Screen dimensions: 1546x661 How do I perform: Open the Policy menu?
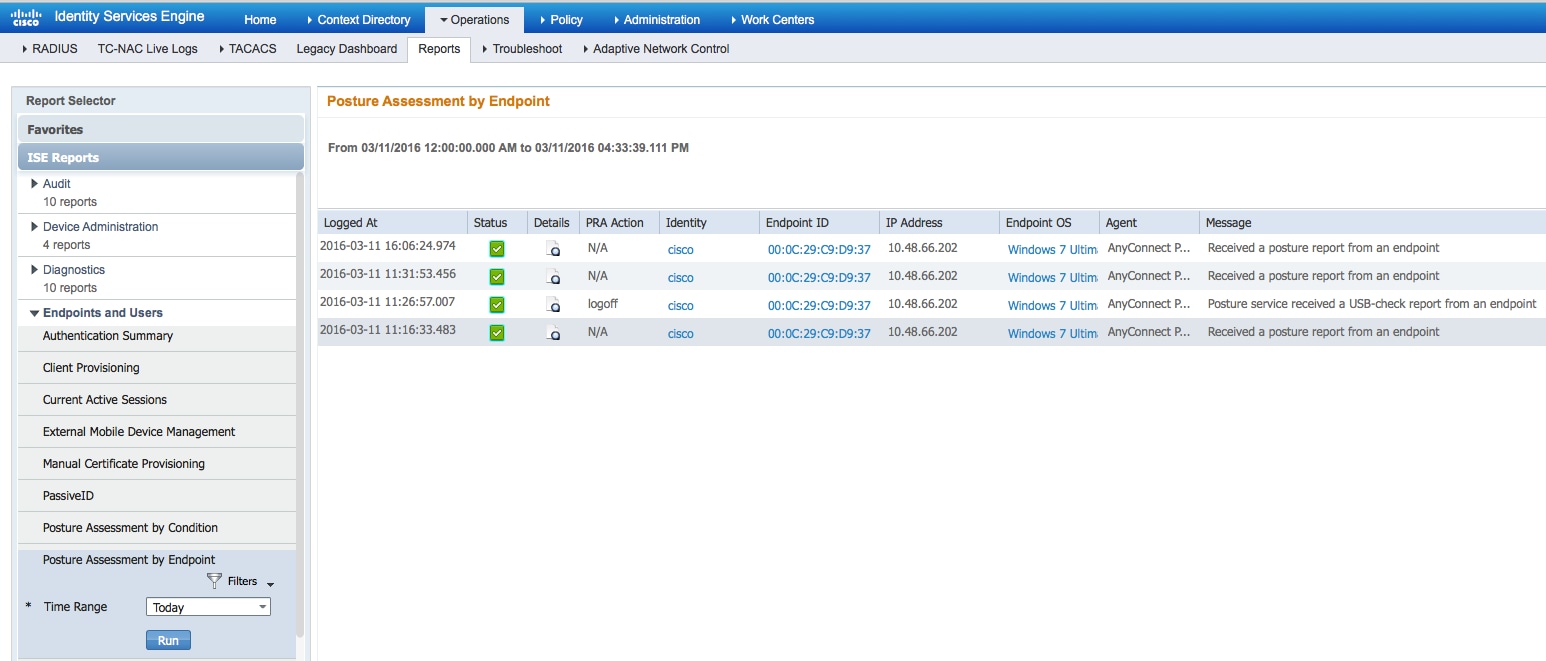tap(561, 19)
